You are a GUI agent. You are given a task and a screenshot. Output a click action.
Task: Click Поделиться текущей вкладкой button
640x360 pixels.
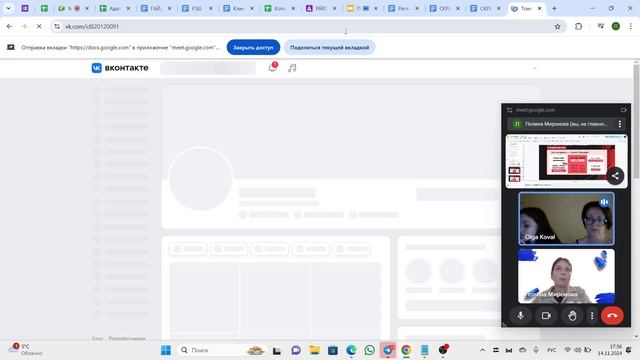click(x=329, y=47)
